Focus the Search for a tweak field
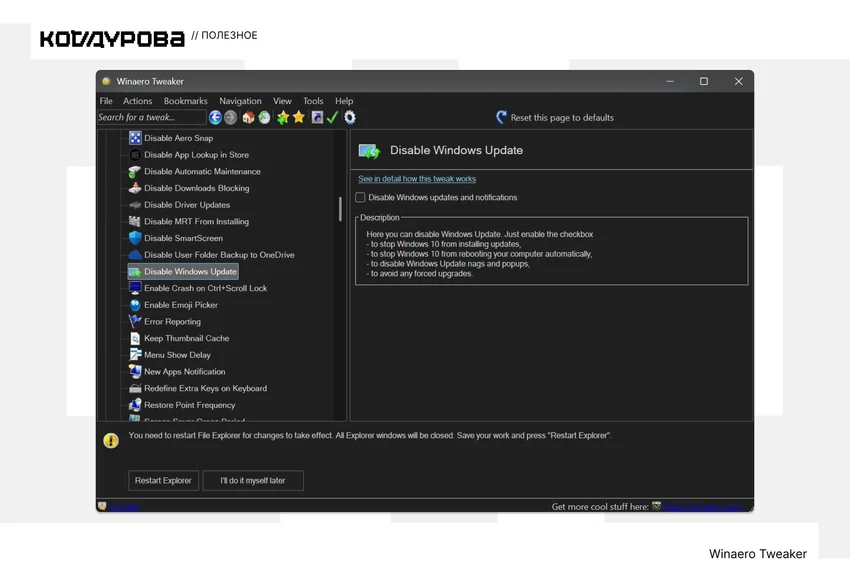Image resolution: width=850 pixels, height=582 pixels. [x=152, y=117]
